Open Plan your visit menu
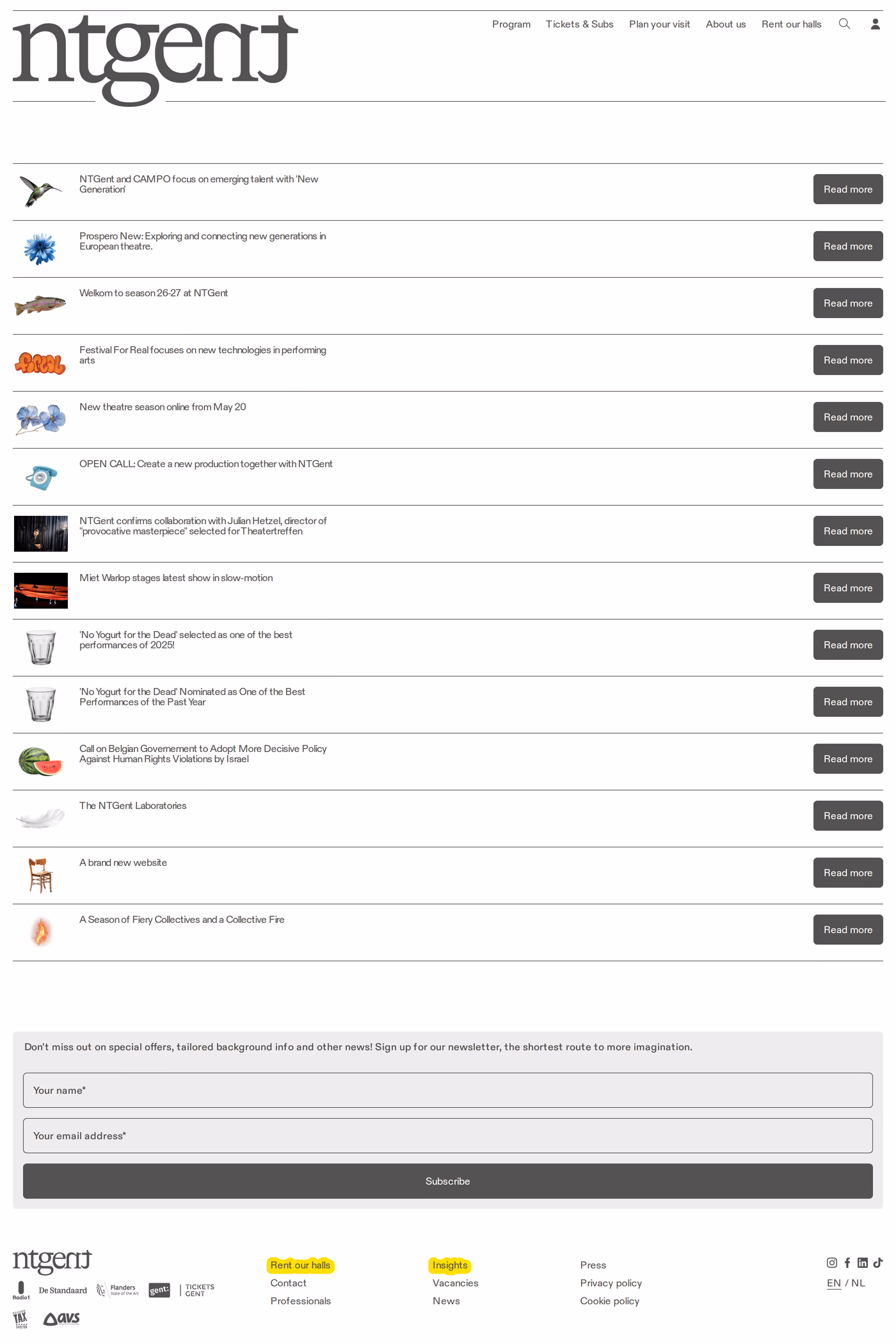Viewport: 896px width, 1344px height. 660,24
